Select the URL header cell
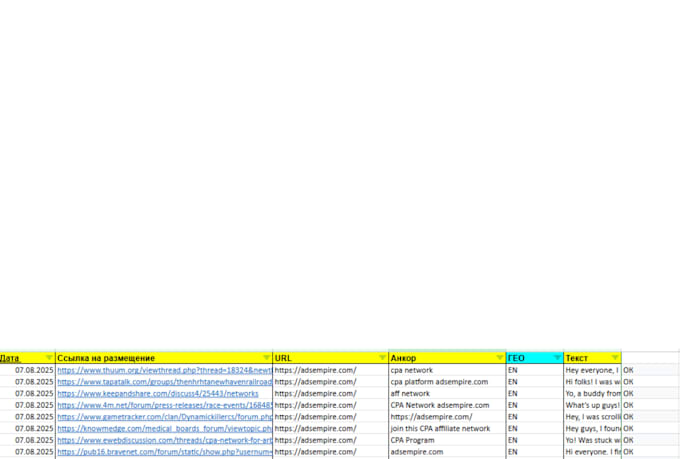The width and height of the screenshot is (680, 459). coord(330,358)
